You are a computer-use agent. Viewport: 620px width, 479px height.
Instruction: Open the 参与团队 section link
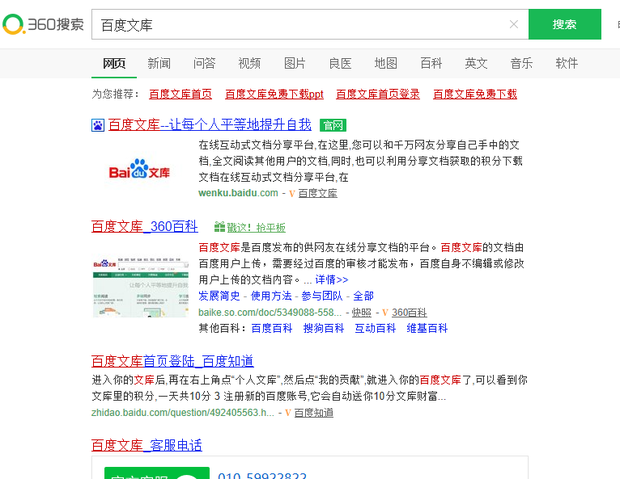pos(322,296)
